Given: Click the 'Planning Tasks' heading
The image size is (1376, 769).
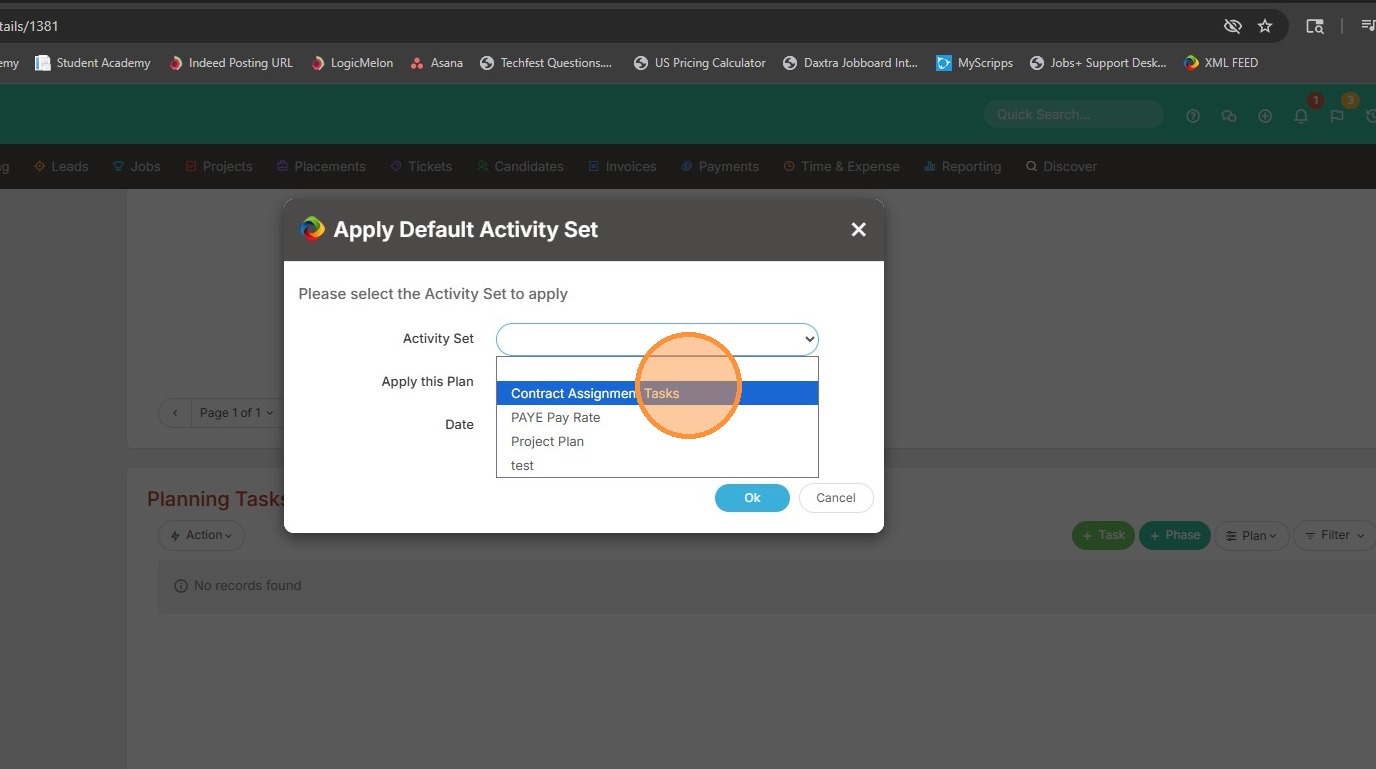Looking at the screenshot, I should [x=216, y=499].
